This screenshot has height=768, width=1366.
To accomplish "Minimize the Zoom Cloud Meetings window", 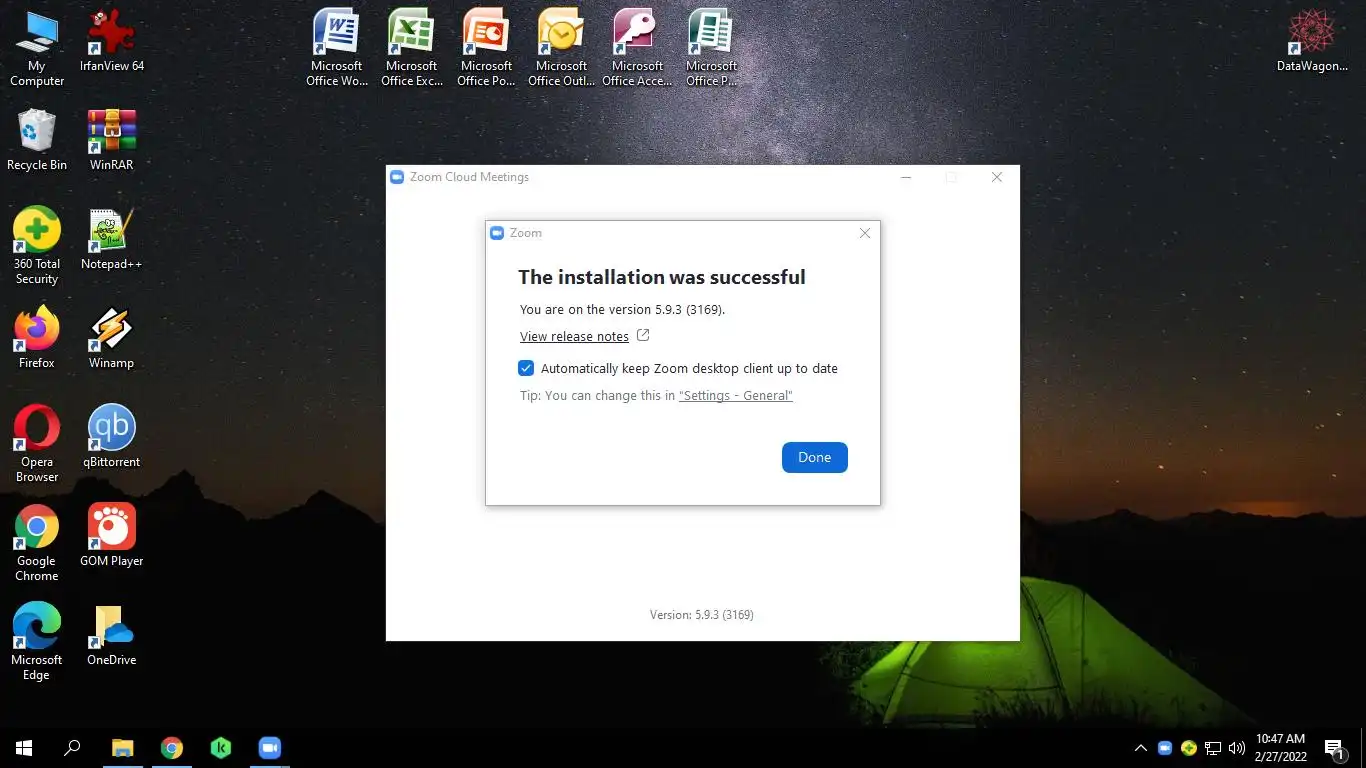I will [906, 177].
